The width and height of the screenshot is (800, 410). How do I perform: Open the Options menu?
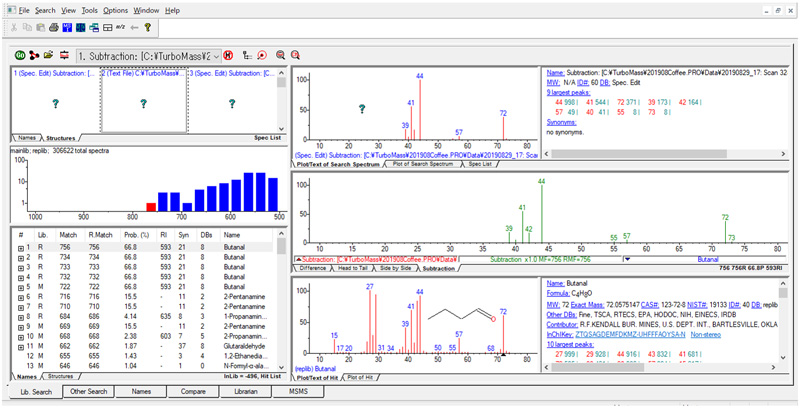[x=115, y=10]
